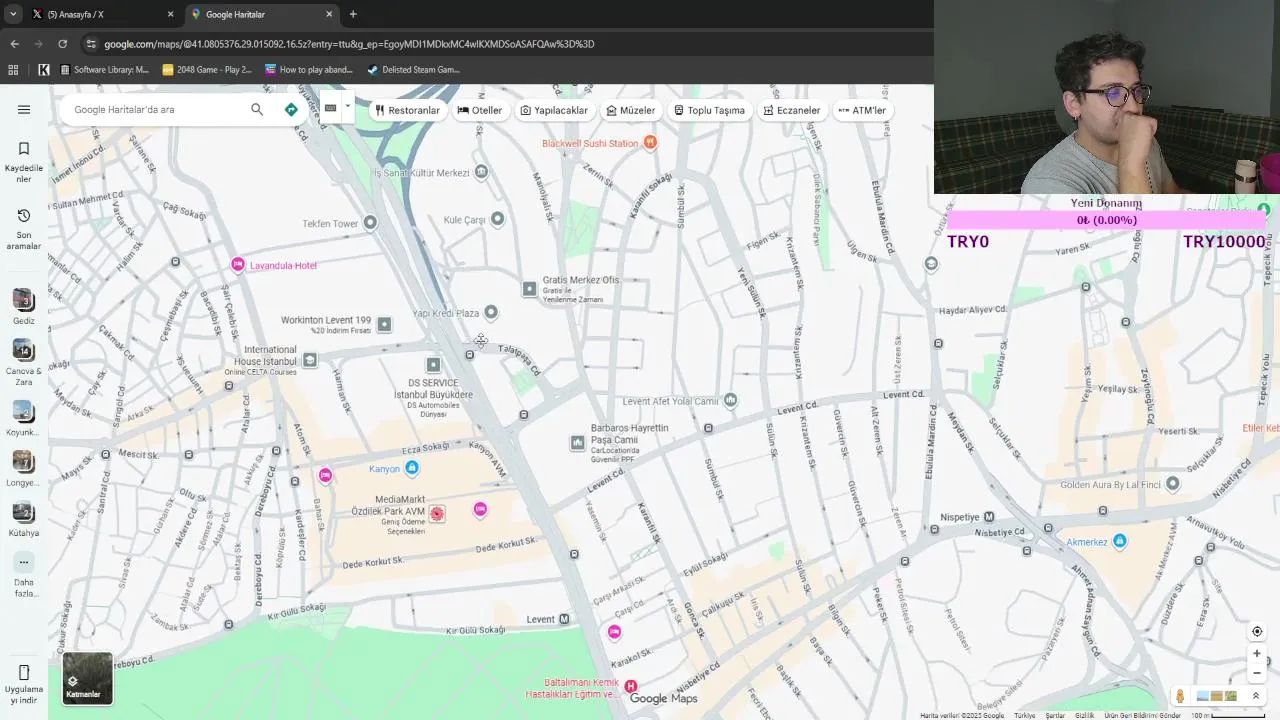This screenshot has width=1280, height=720.
Task: Click the Kanyon shopping marker
Action: click(412, 468)
